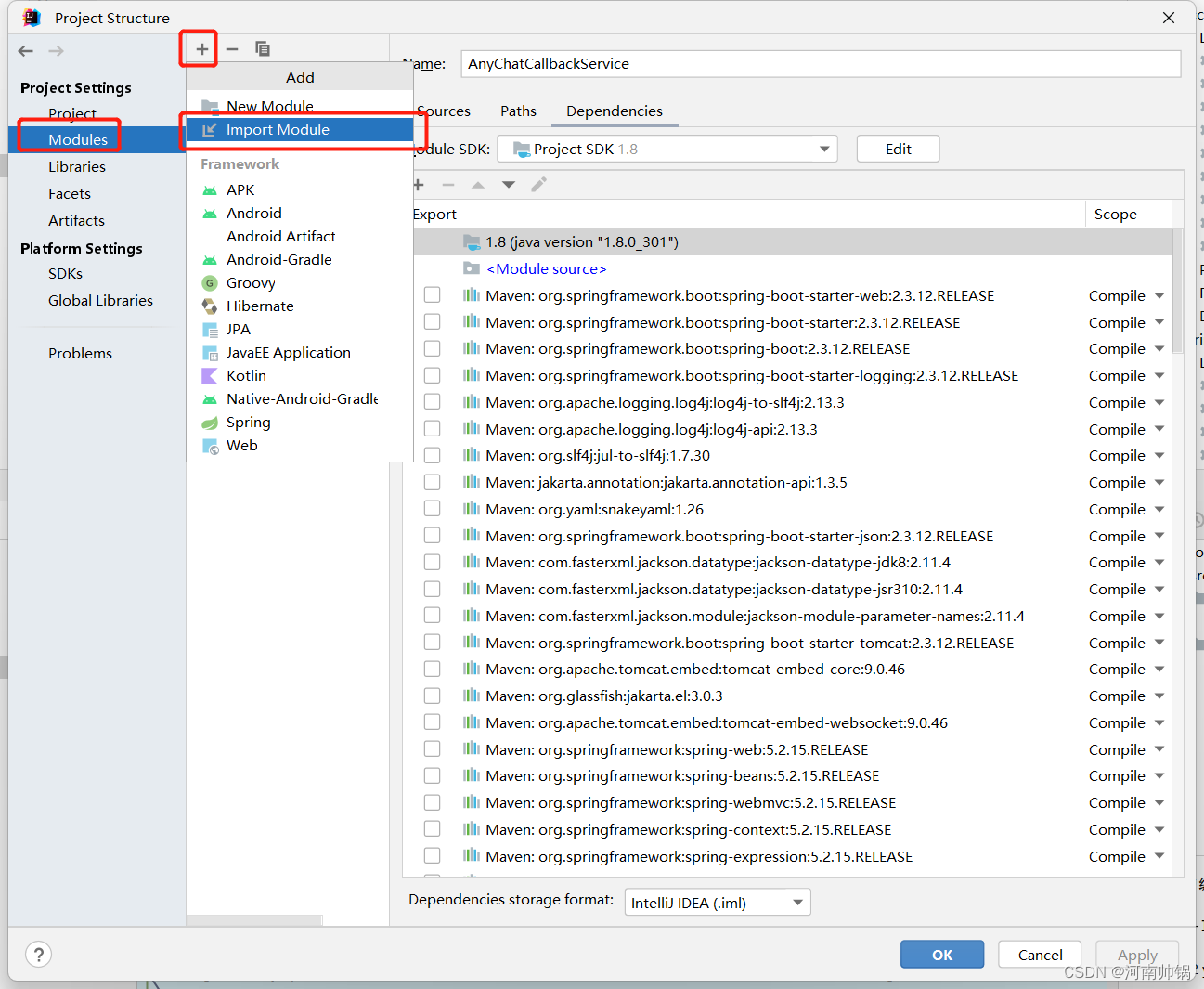Screen dimensions: 1204x989
Task: Toggle export for snakeyaml:1.26 dependency
Action: (432, 509)
